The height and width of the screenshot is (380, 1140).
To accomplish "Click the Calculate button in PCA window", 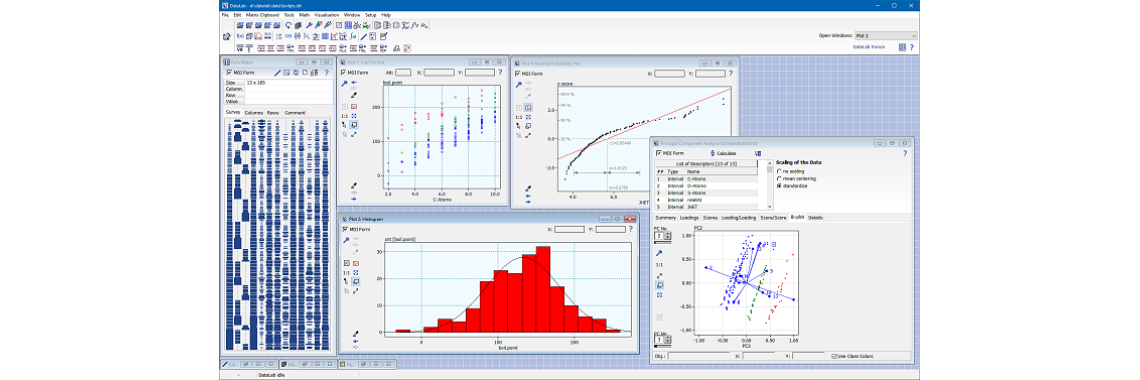I will coord(723,153).
